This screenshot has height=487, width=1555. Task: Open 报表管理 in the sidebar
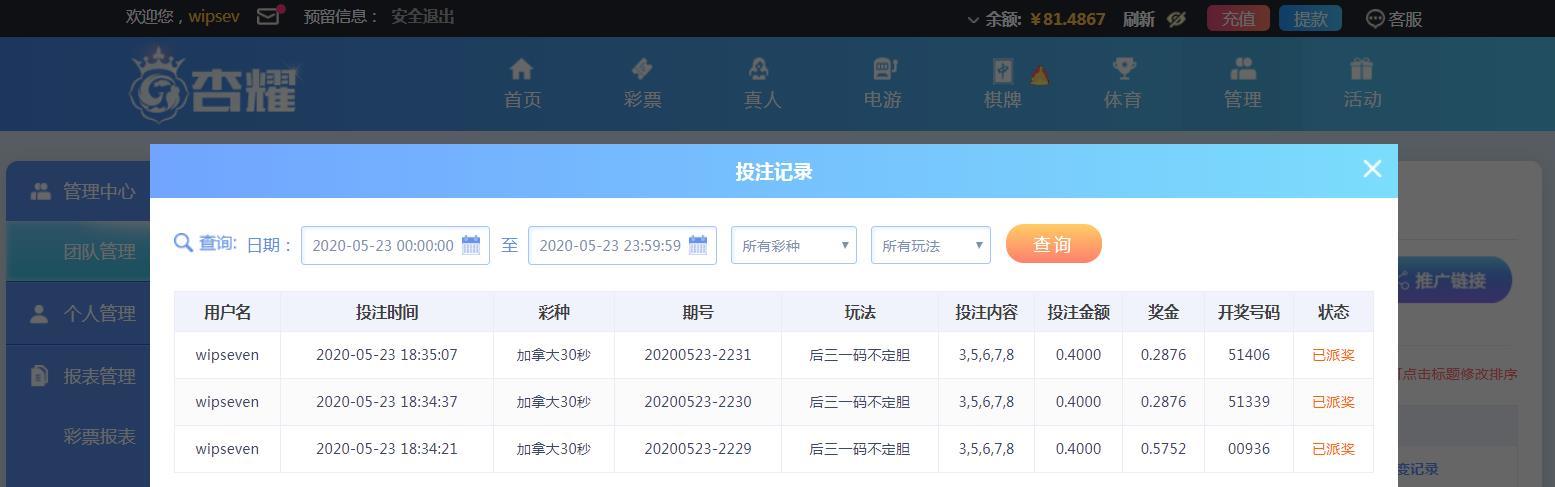pyautogui.click(x=82, y=376)
